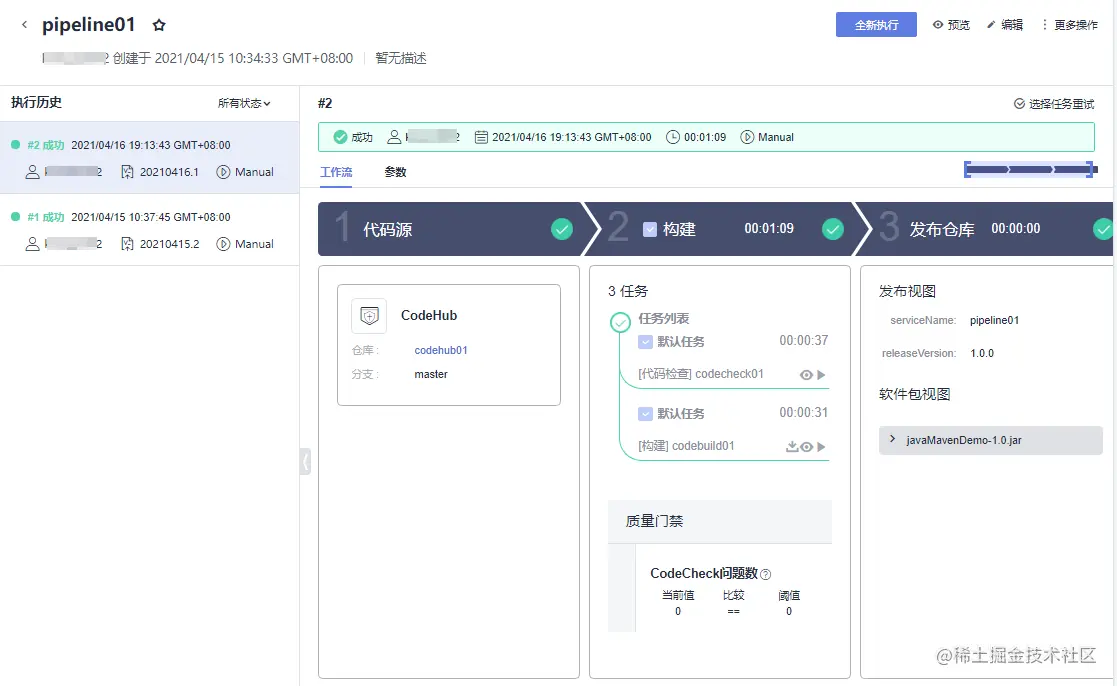
Task: Star the pipeline01 as favorite
Action: pos(159,26)
